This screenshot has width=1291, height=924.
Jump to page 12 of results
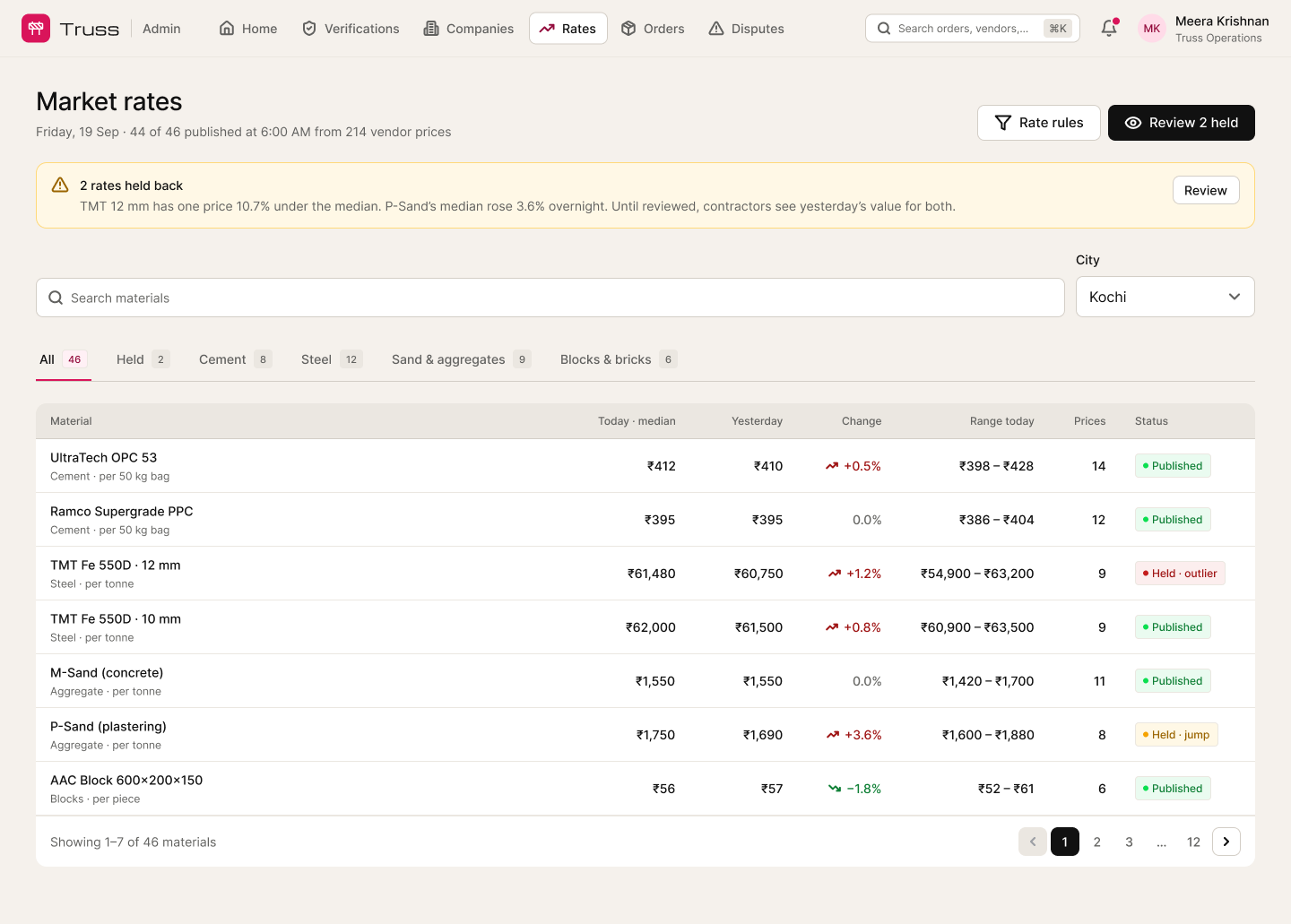pyautogui.click(x=1194, y=842)
